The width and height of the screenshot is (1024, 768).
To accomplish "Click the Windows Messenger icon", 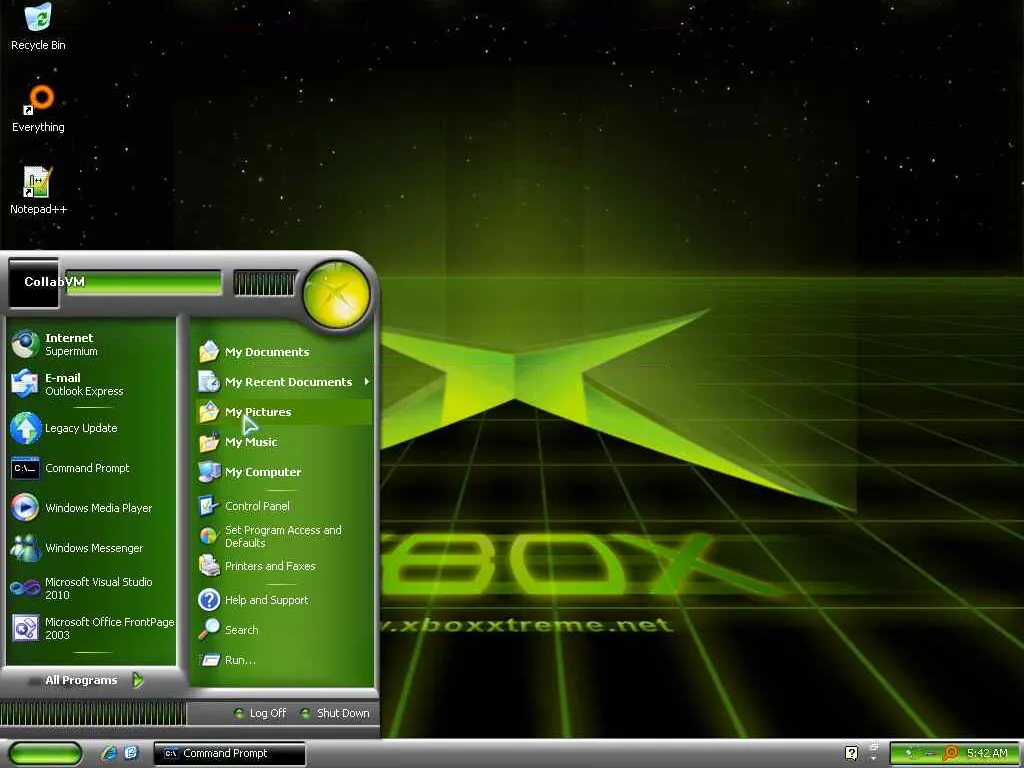I will 25,548.
